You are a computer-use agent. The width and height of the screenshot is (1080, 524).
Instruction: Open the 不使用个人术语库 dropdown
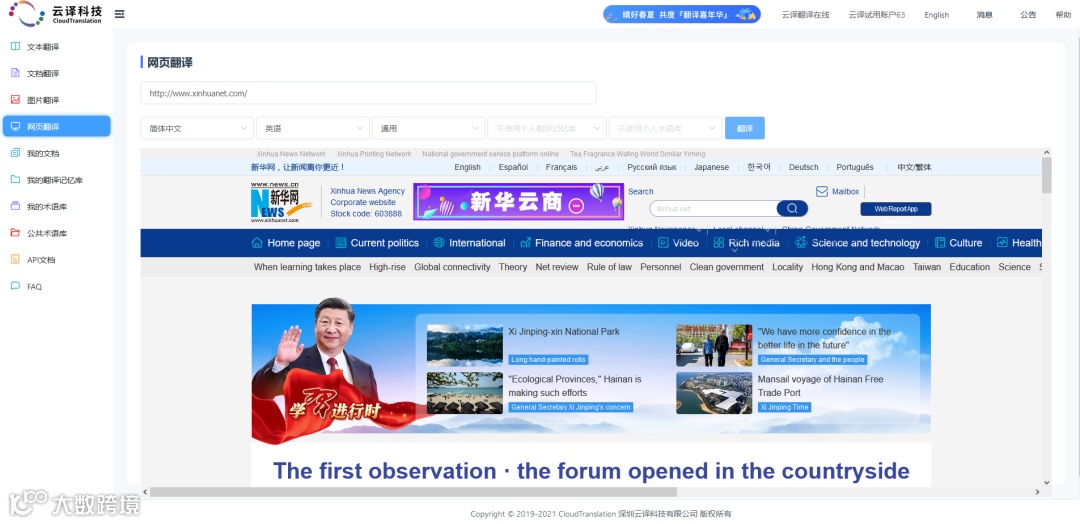(x=665, y=128)
